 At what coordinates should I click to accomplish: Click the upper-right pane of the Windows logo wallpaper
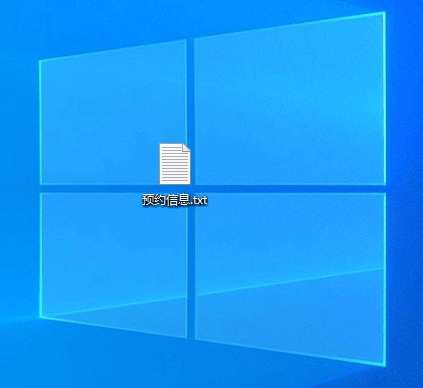pos(290,100)
